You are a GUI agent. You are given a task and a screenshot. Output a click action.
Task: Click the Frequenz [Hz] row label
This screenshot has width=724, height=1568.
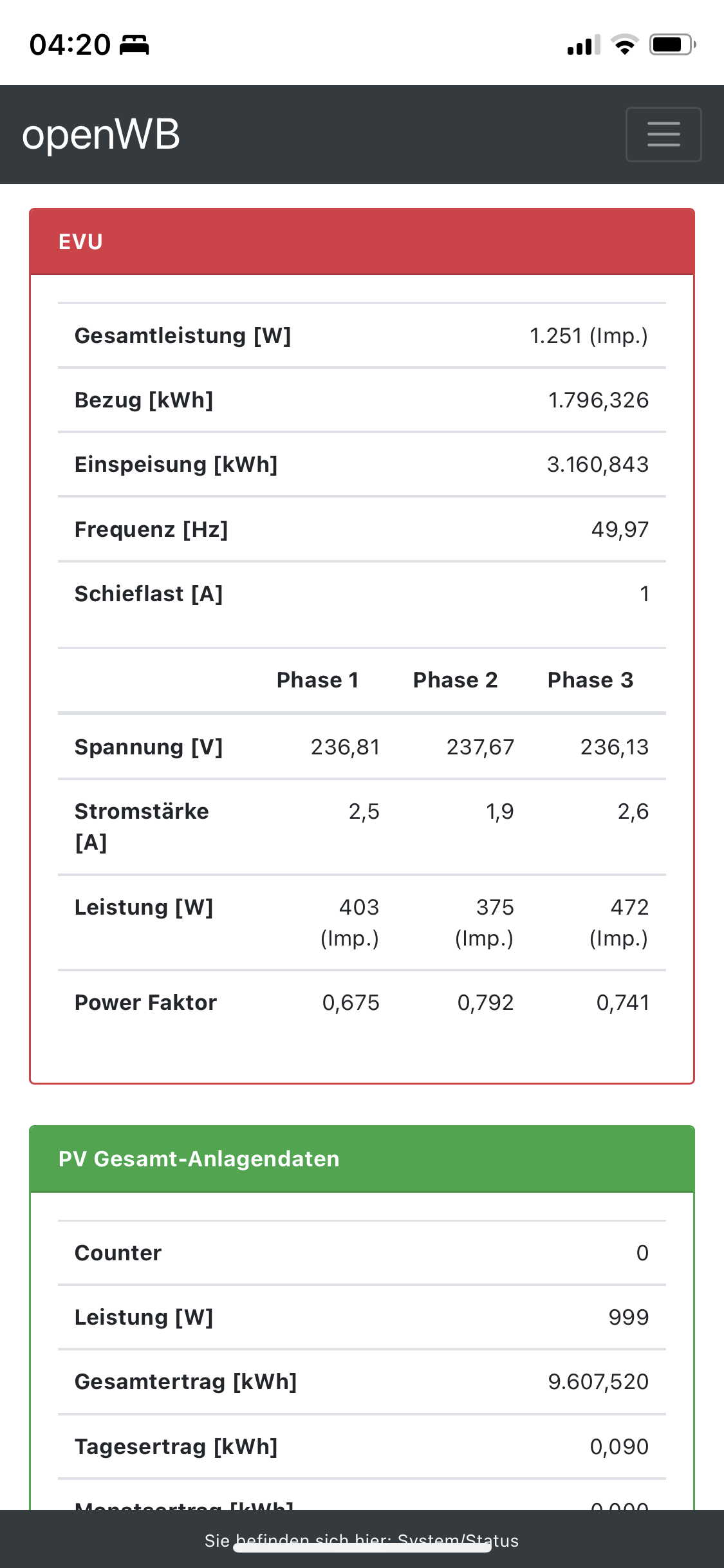151,530
